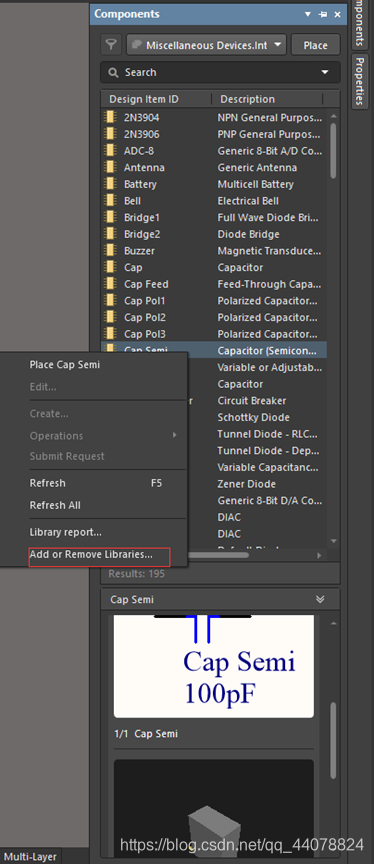The width and height of the screenshot is (374, 864).
Task: Select the Bell component icon
Action: [x=111, y=201]
